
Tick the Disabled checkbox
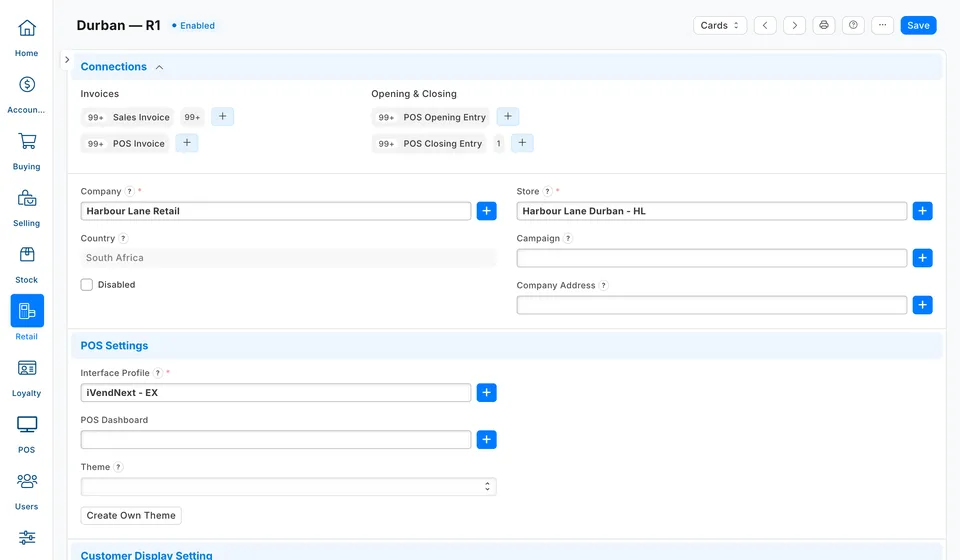[x=87, y=285]
